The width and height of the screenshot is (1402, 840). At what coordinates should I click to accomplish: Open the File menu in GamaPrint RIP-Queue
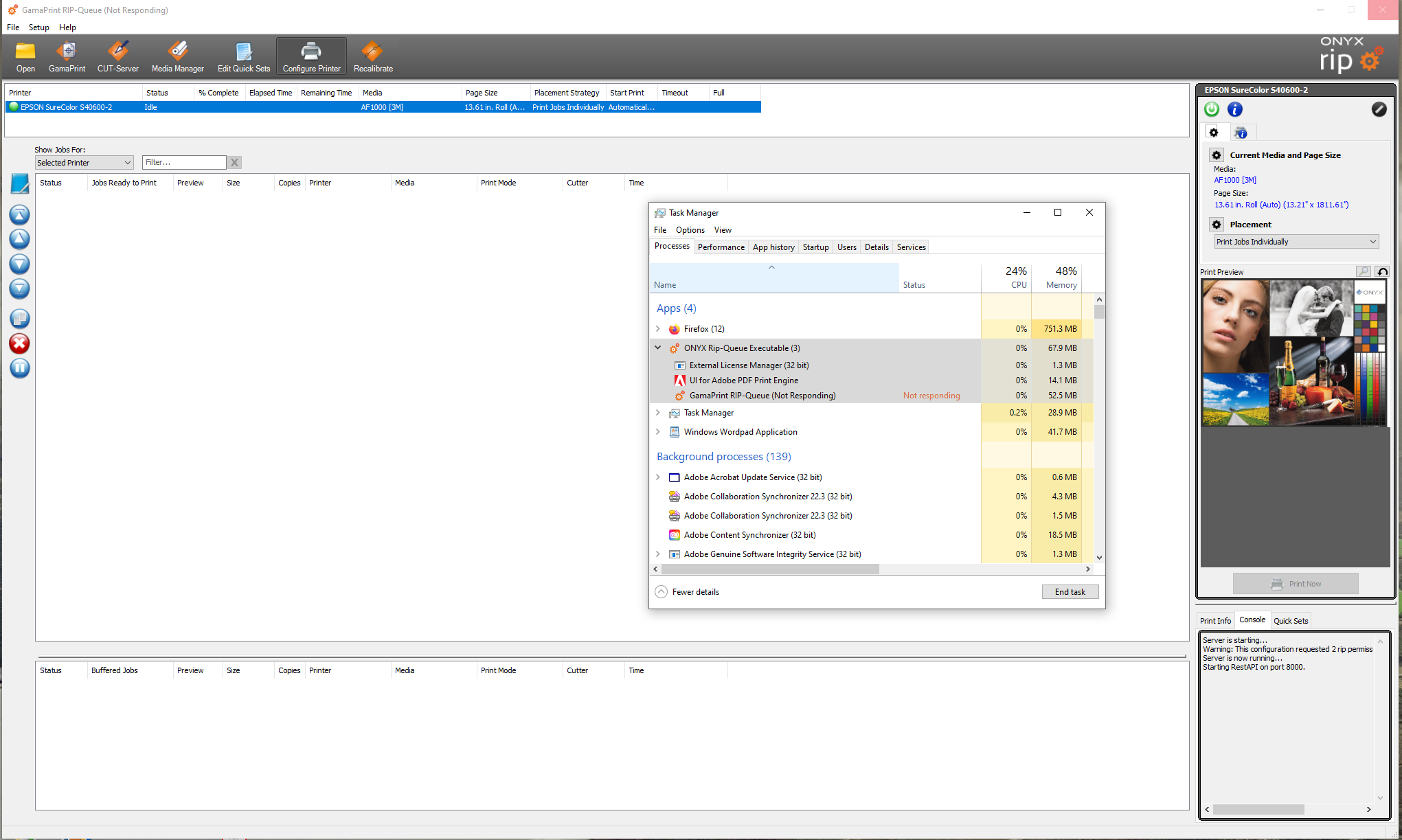coord(13,27)
